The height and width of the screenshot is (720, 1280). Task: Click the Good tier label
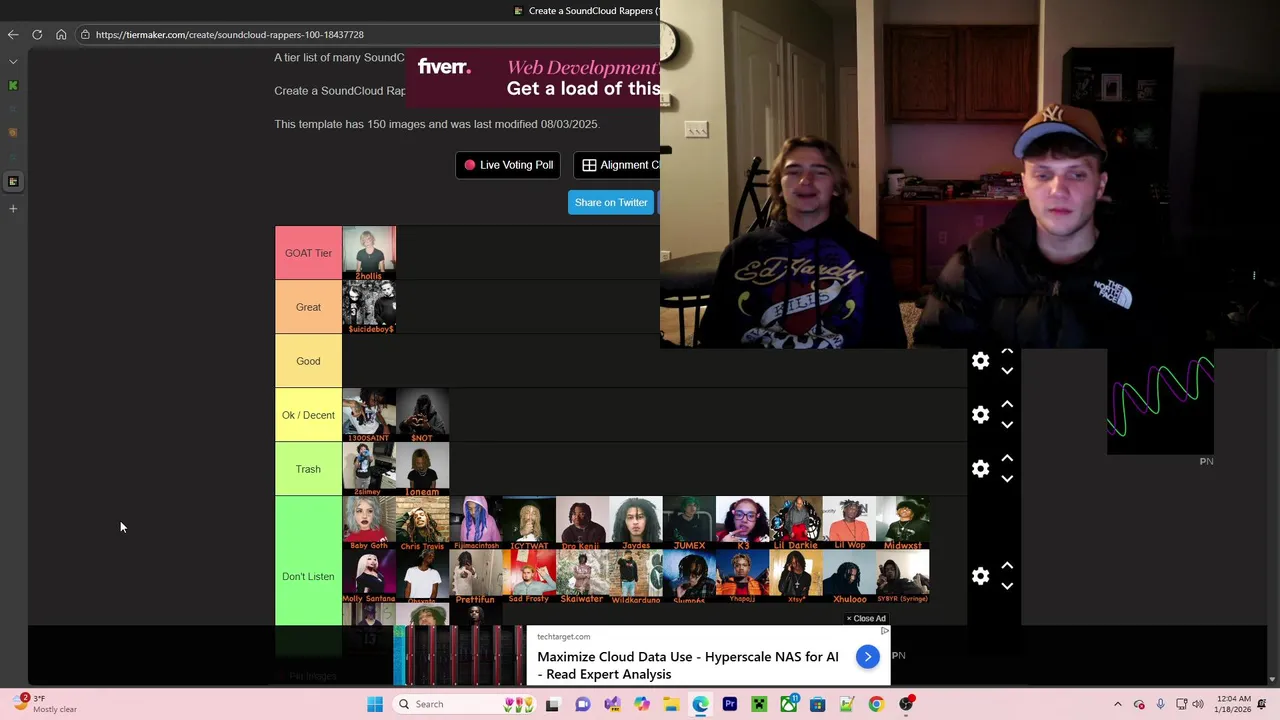(x=308, y=361)
